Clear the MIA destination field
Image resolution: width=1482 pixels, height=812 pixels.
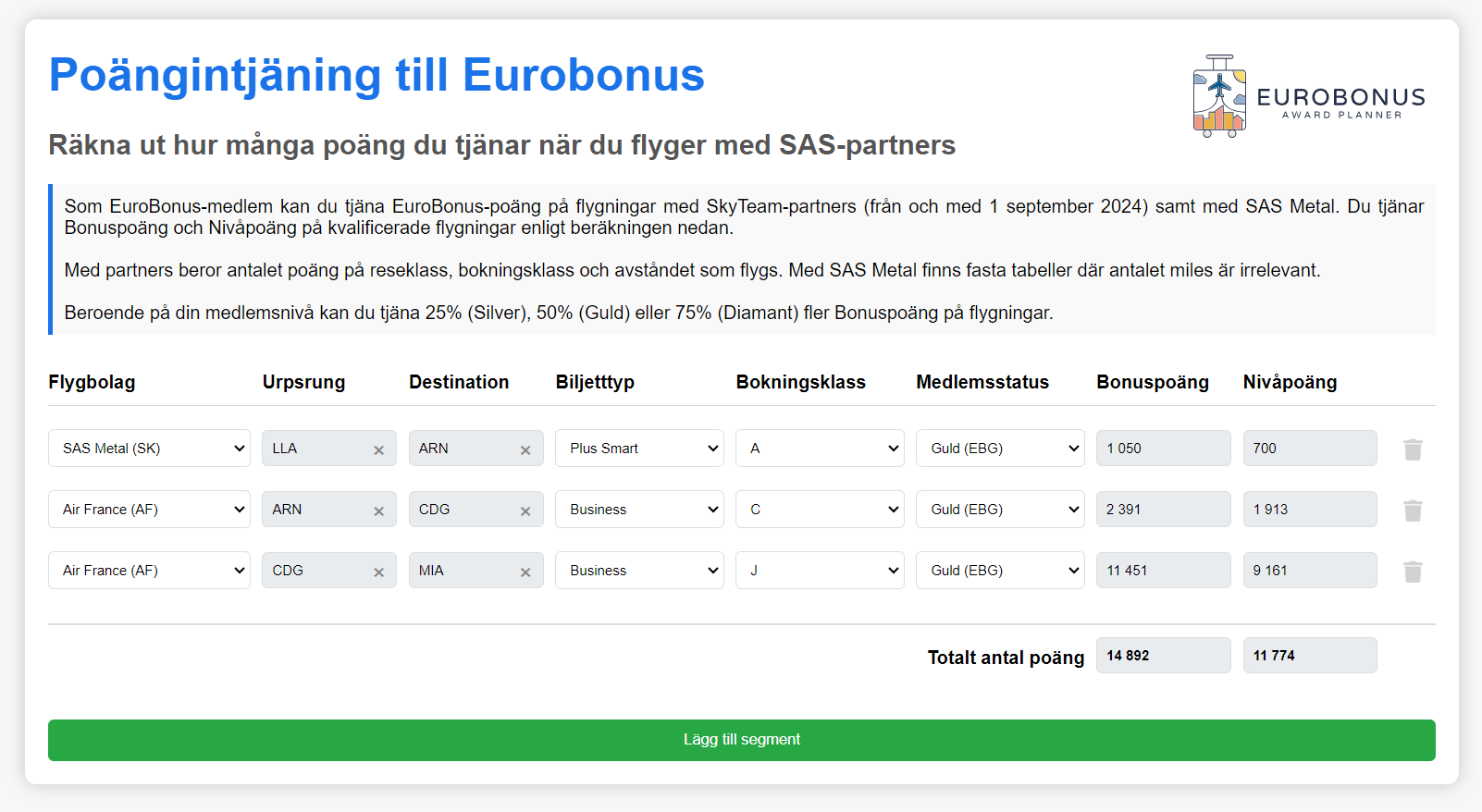pos(525,572)
